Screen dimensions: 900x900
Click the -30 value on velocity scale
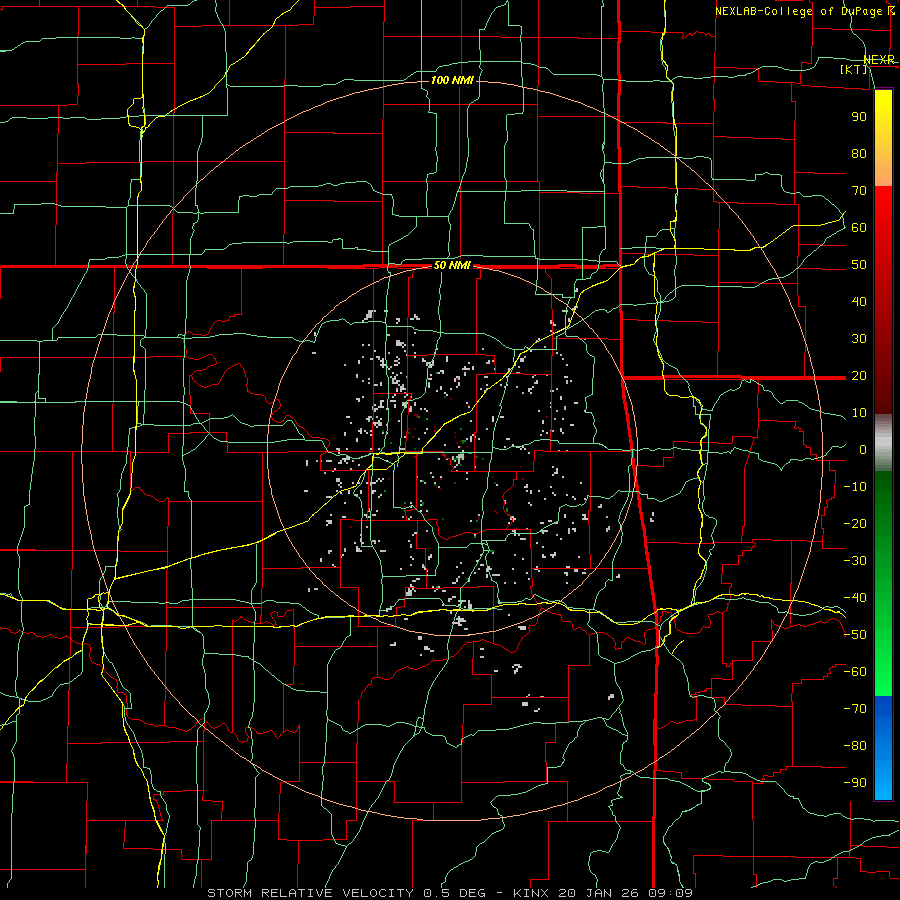855,561
